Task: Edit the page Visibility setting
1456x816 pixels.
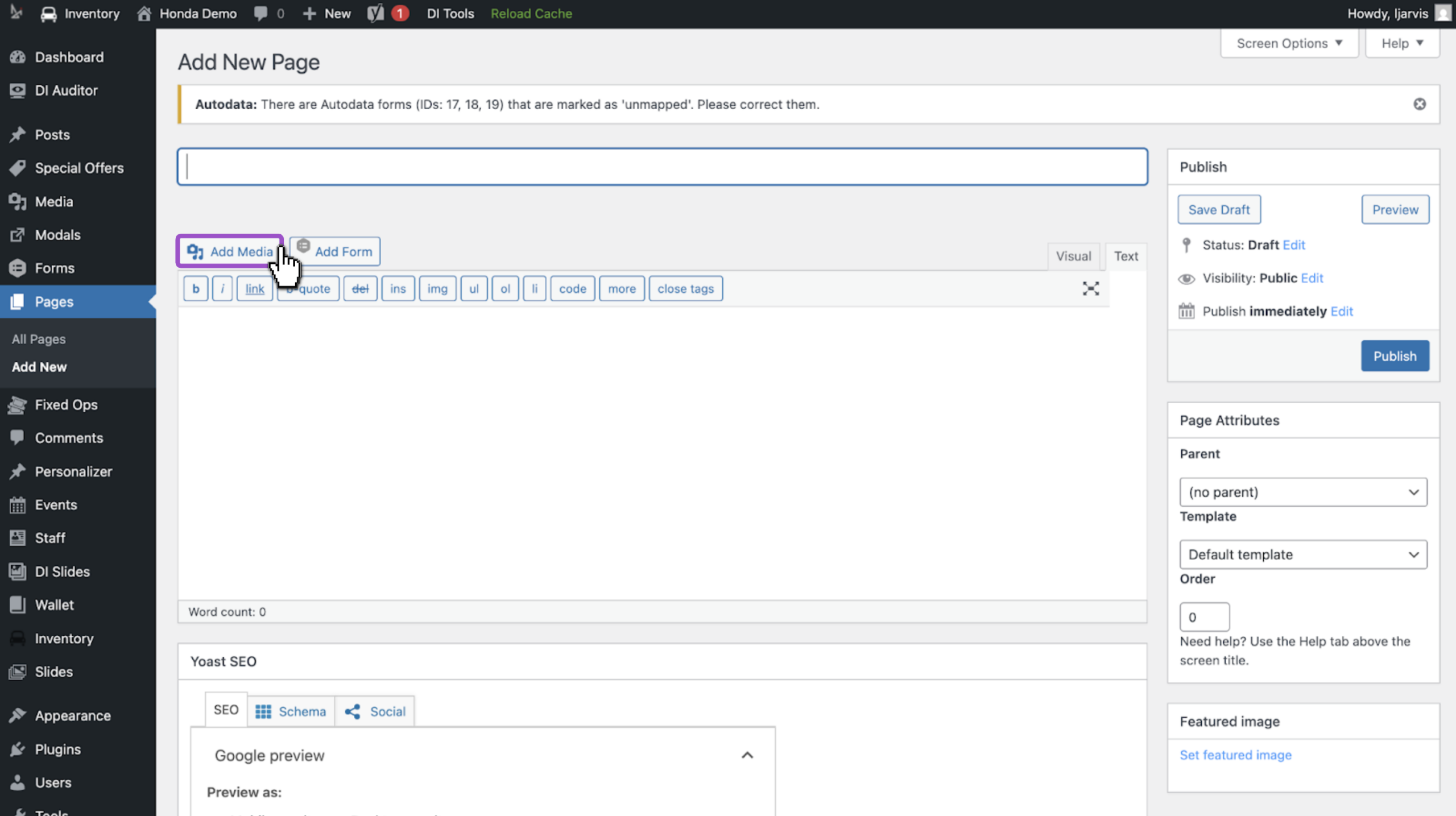Action: [1312, 278]
